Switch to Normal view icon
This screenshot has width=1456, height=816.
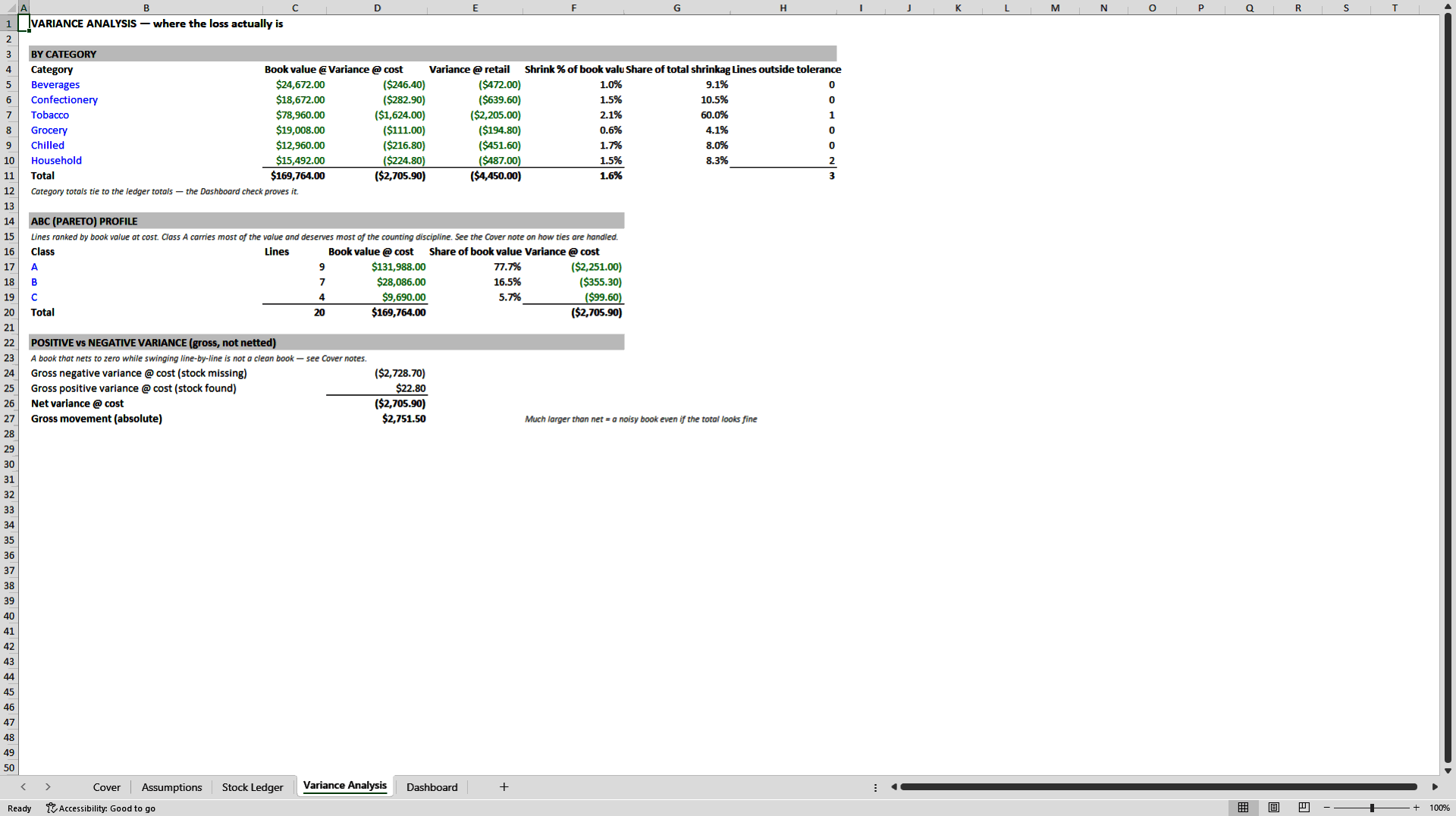(x=1243, y=808)
